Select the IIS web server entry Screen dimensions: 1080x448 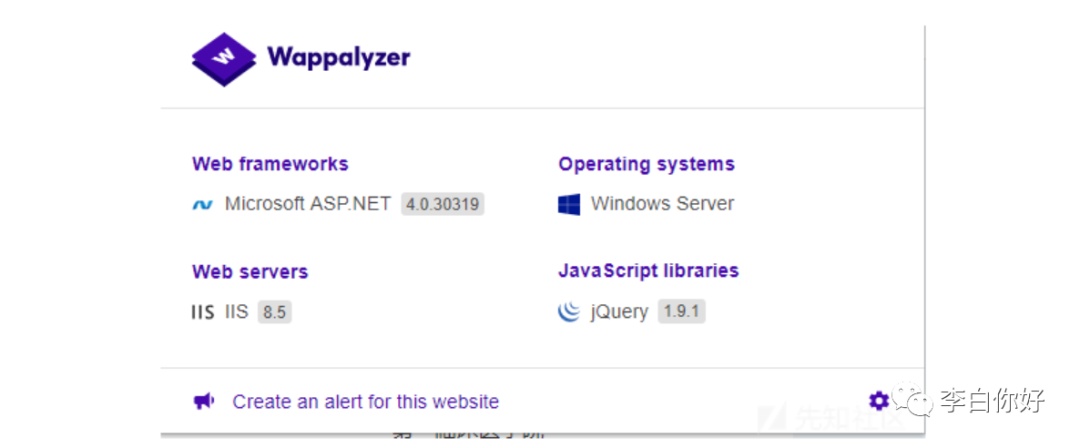click(x=236, y=312)
